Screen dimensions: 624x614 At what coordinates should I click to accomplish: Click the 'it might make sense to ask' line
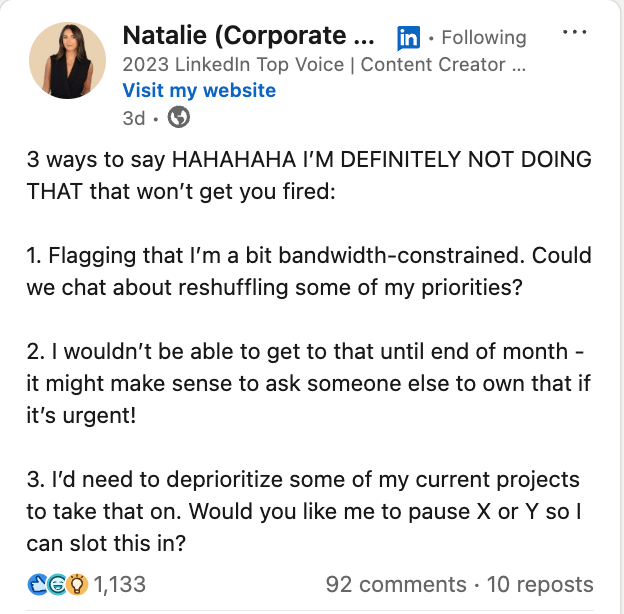pos(308,384)
